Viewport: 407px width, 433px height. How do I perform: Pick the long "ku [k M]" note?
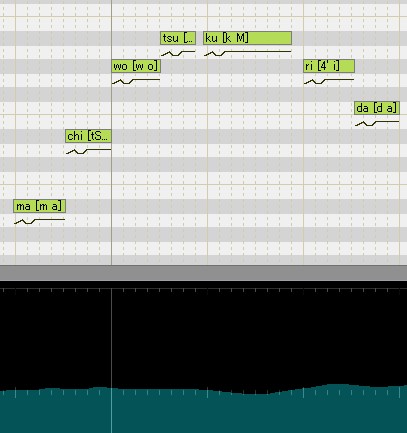[248, 38]
